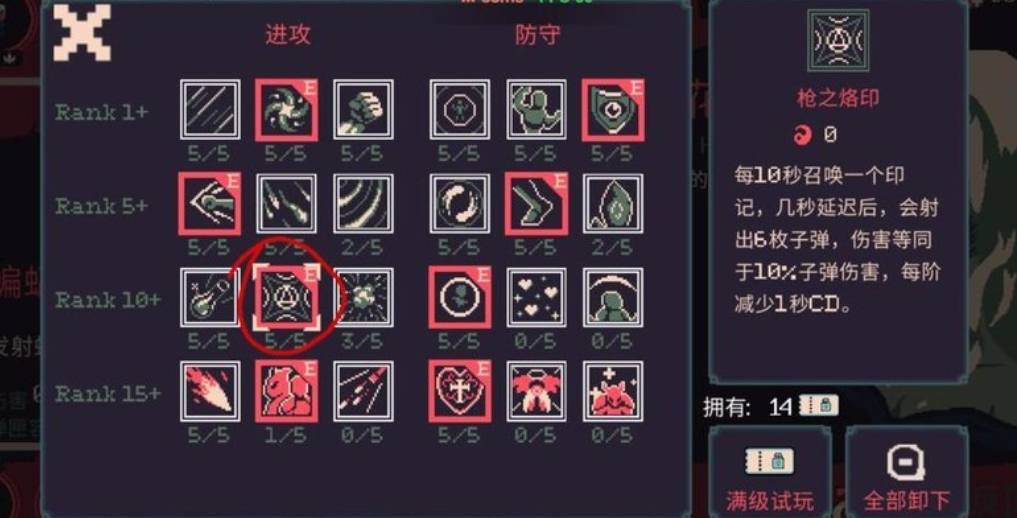Select the fireball rune in Rank 15+
The image size is (1017, 518).
(210, 391)
